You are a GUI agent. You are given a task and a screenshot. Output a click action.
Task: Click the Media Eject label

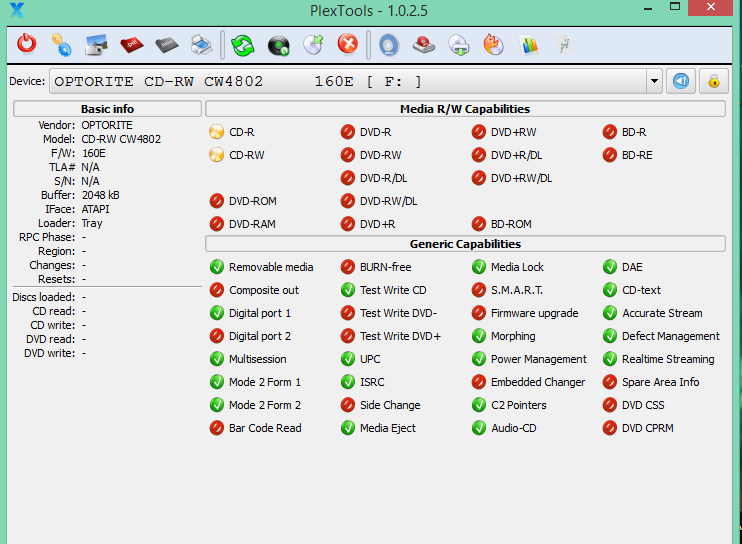click(388, 428)
